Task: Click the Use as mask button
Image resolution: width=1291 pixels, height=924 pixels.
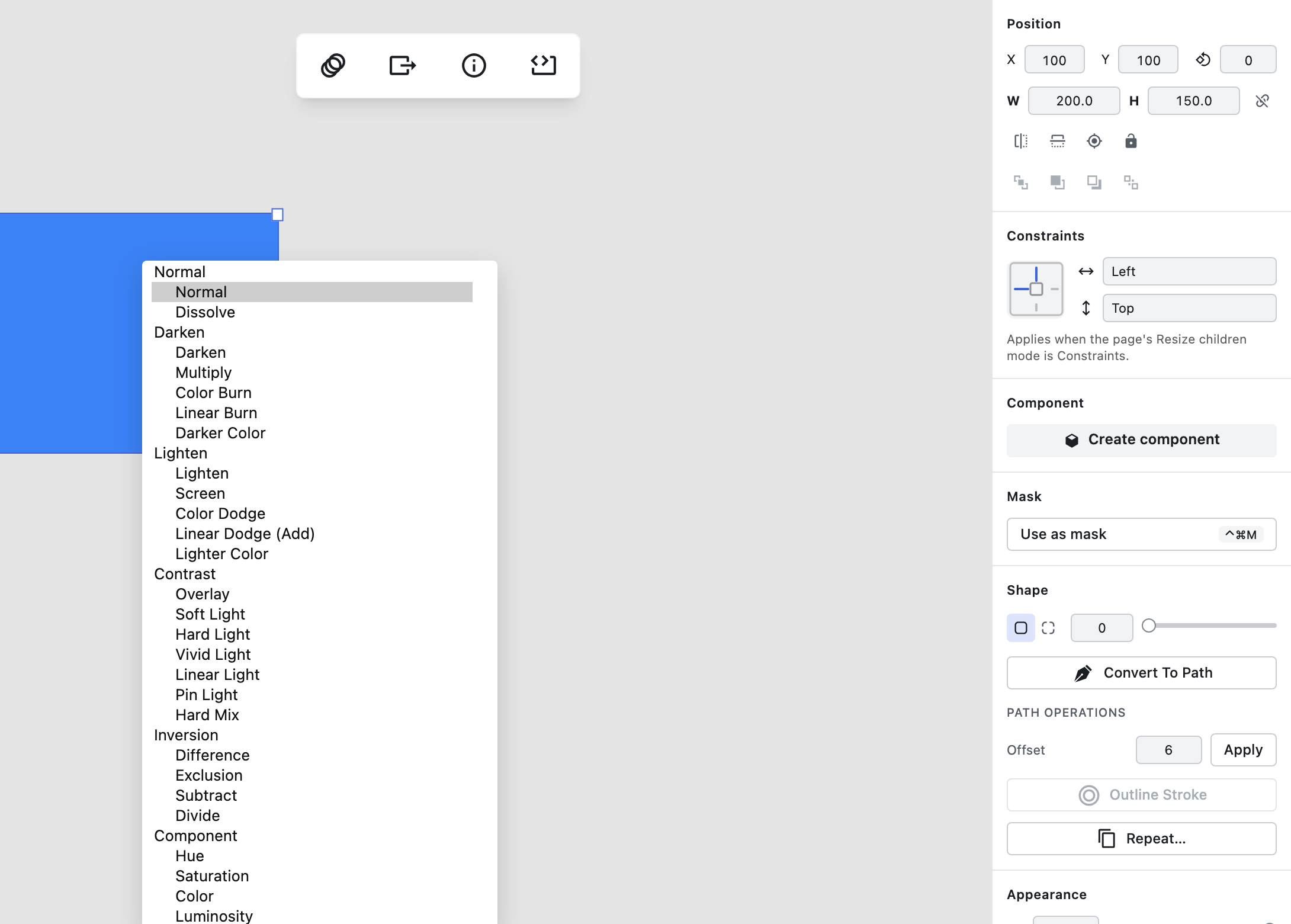Action: pyautogui.click(x=1141, y=534)
